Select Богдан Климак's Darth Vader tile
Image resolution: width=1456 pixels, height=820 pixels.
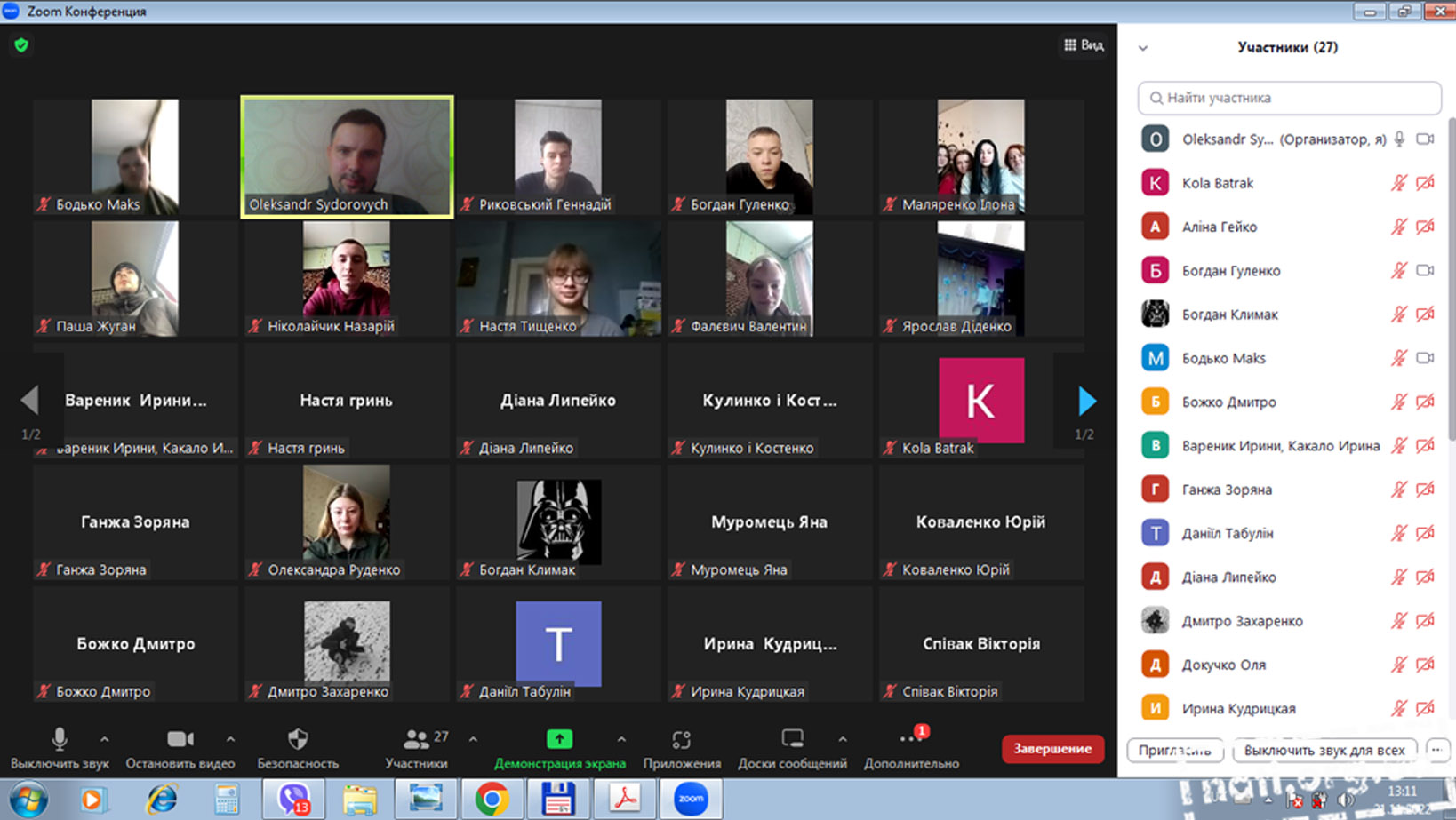point(558,521)
